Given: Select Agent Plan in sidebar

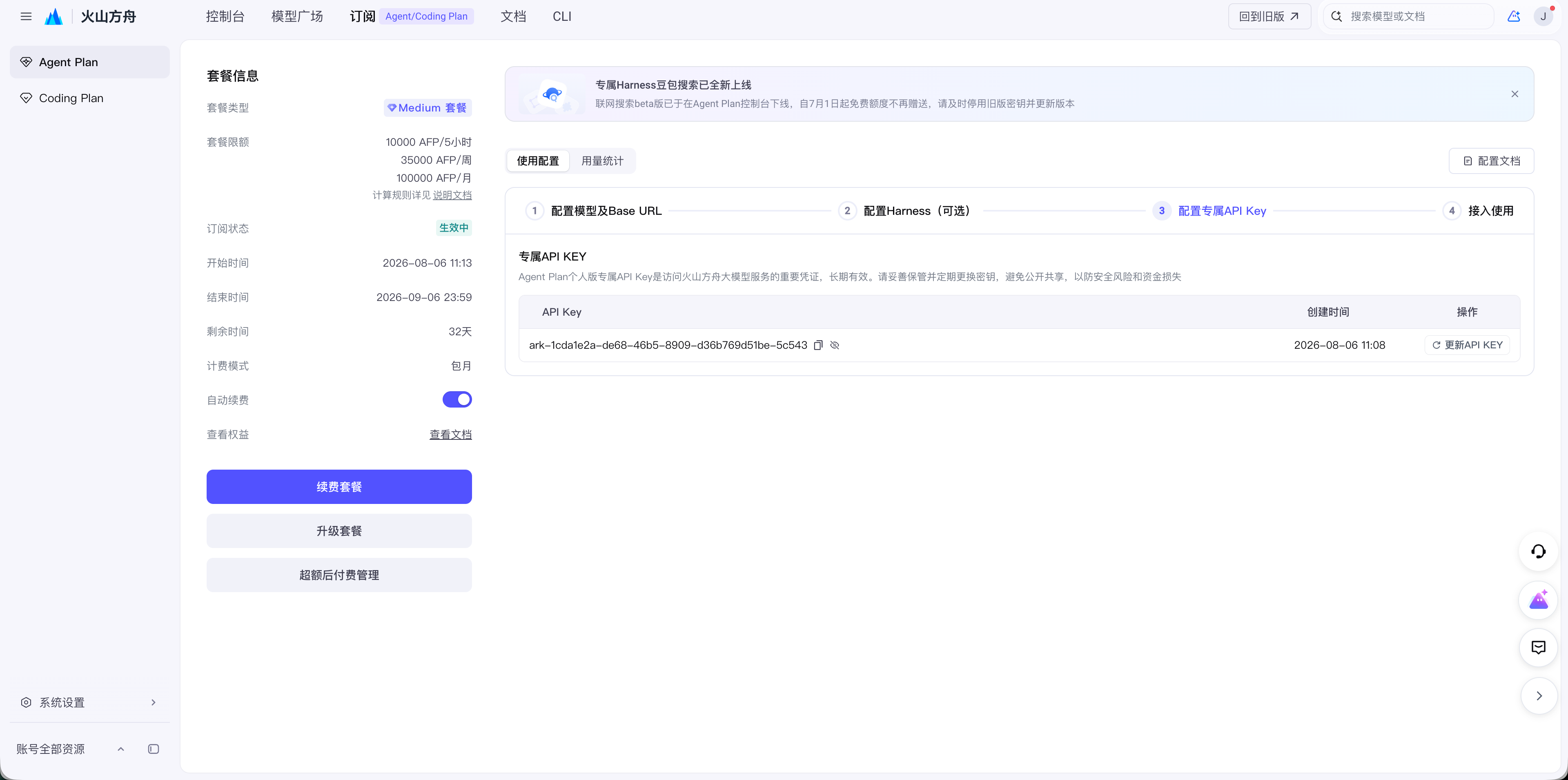Looking at the screenshot, I should 89,62.
